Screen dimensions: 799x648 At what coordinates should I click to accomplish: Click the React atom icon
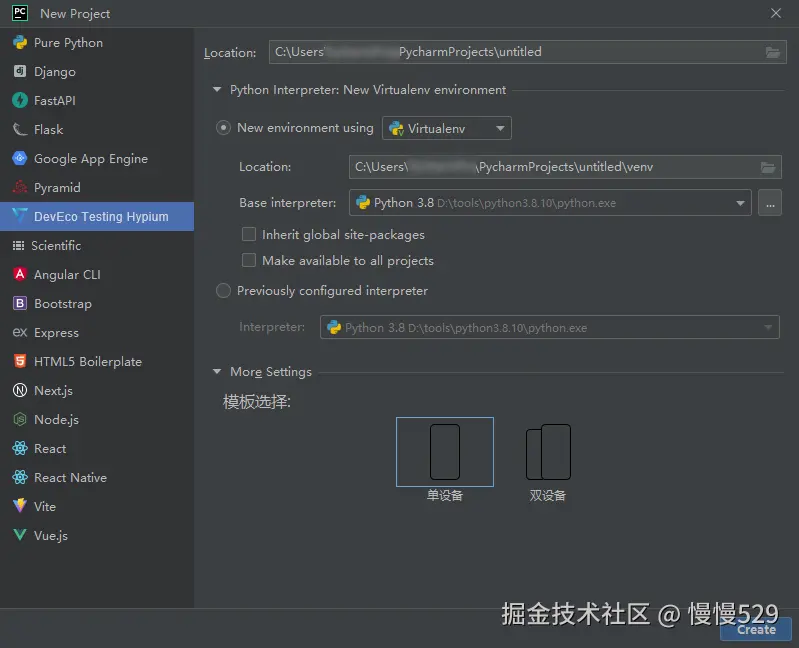pyautogui.click(x=20, y=448)
